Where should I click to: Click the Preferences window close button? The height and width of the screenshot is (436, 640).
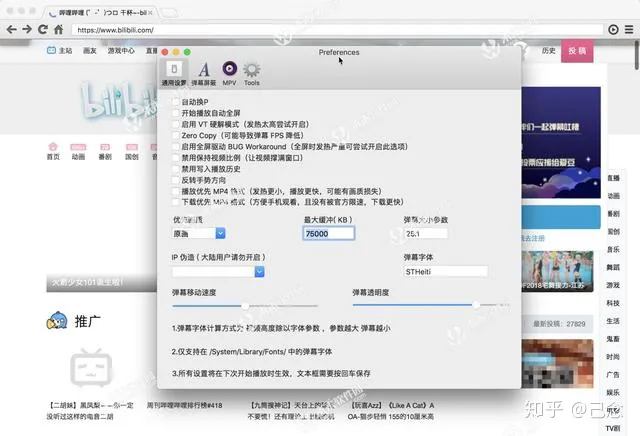coord(165,52)
